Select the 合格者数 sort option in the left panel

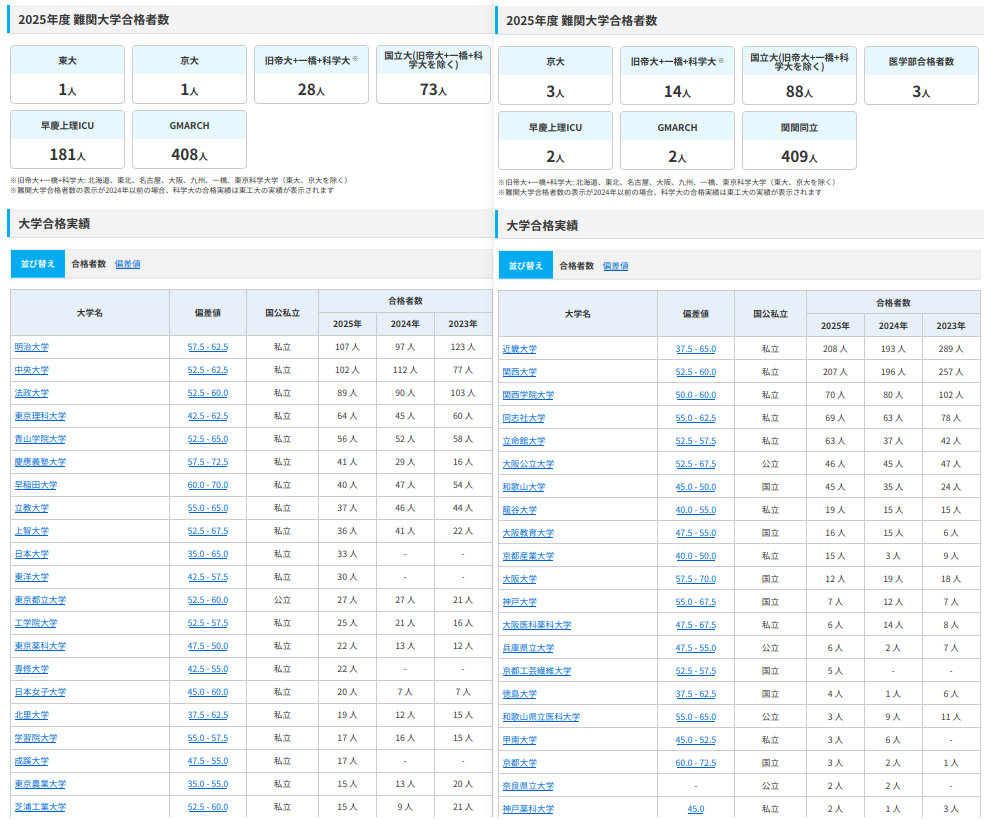pyautogui.click(x=89, y=264)
